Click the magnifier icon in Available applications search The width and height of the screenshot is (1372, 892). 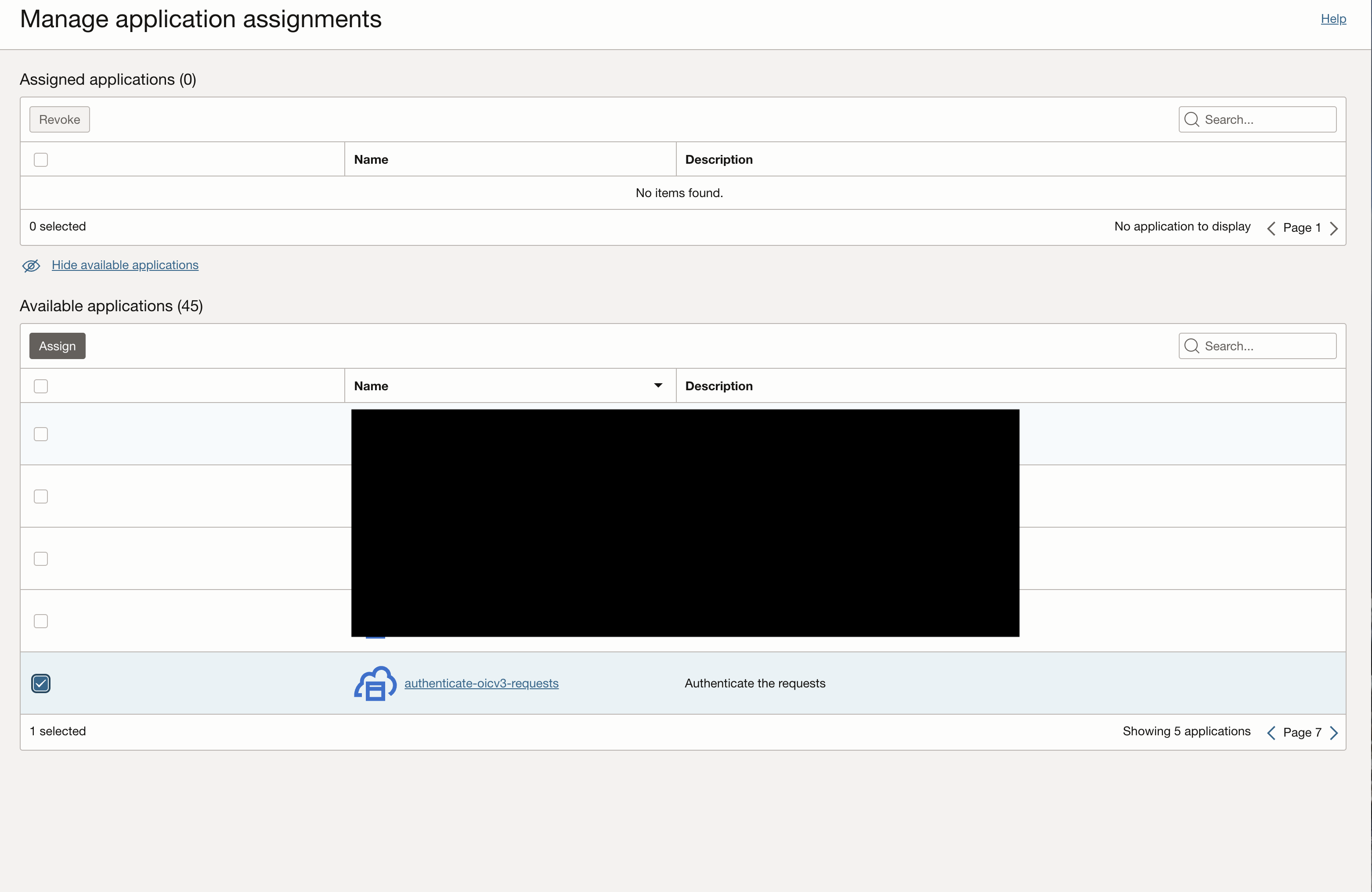[1191, 346]
